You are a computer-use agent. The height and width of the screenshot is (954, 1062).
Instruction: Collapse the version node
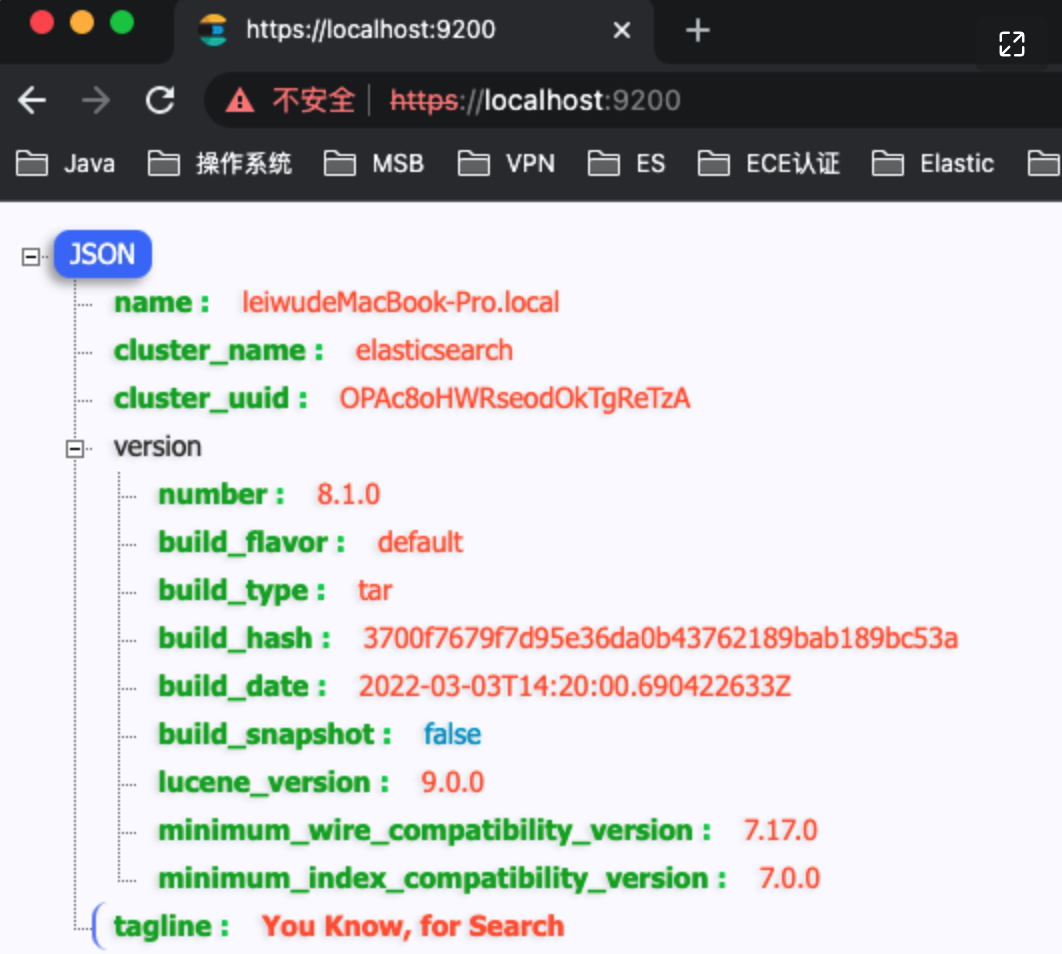[75, 448]
